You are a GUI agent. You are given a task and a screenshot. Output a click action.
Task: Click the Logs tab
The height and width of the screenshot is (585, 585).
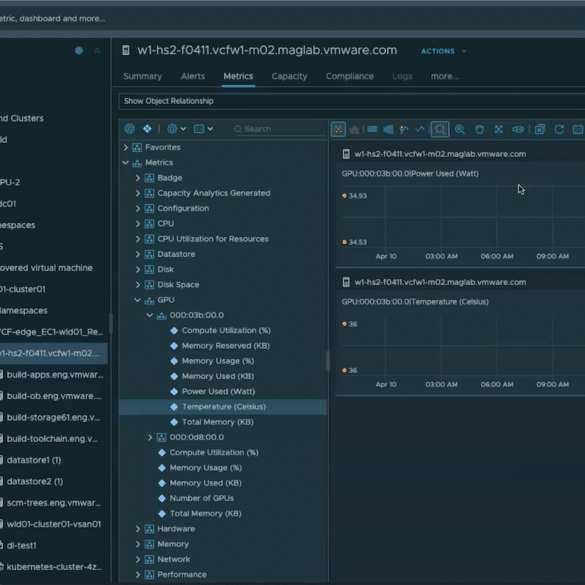point(402,76)
